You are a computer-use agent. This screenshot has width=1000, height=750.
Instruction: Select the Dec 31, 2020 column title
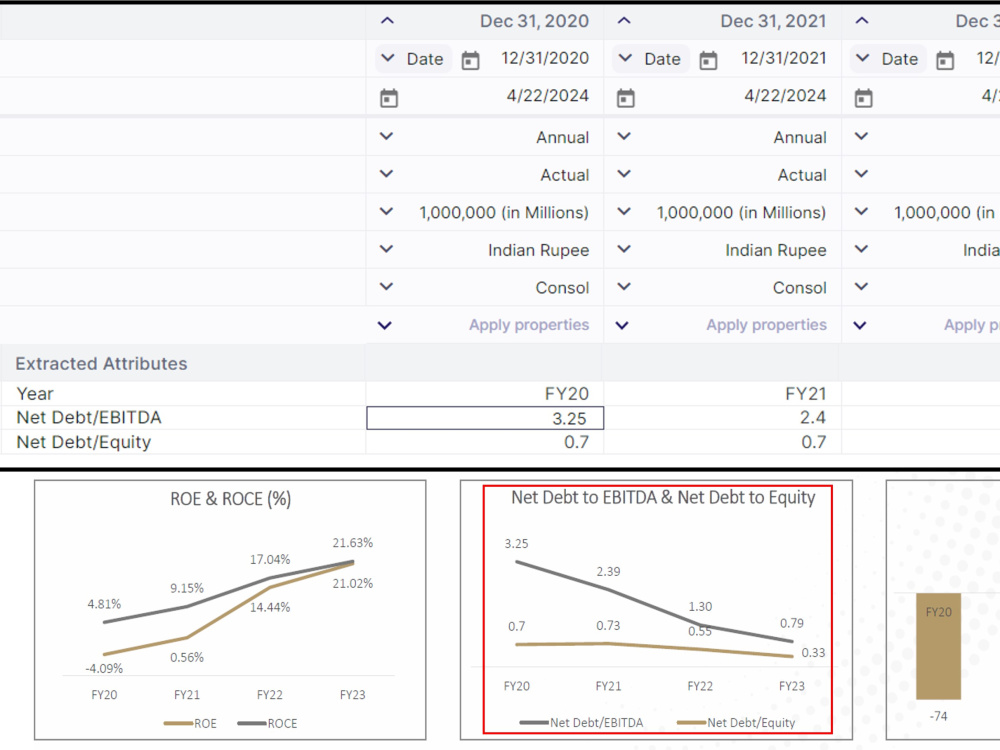coord(534,21)
